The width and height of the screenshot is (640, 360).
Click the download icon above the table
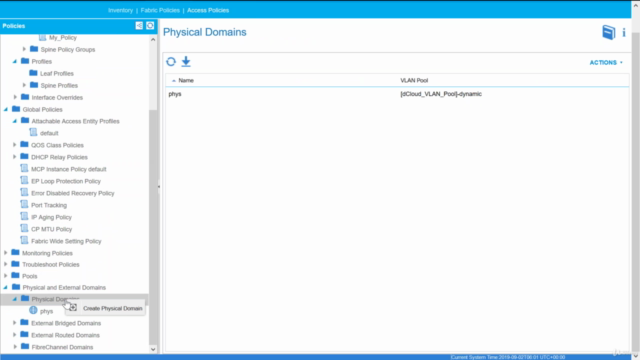click(x=186, y=62)
